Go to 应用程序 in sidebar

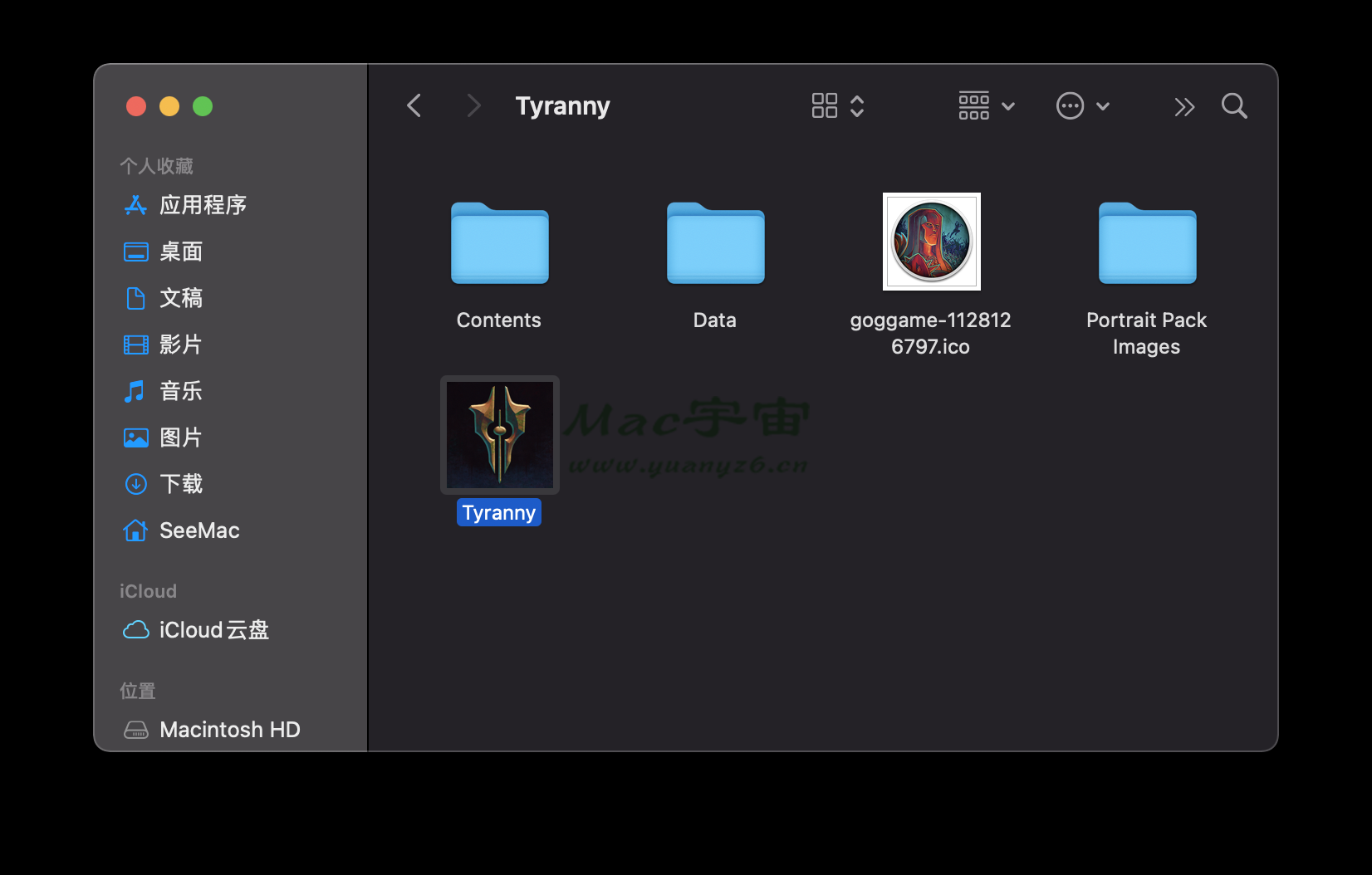(x=202, y=205)
